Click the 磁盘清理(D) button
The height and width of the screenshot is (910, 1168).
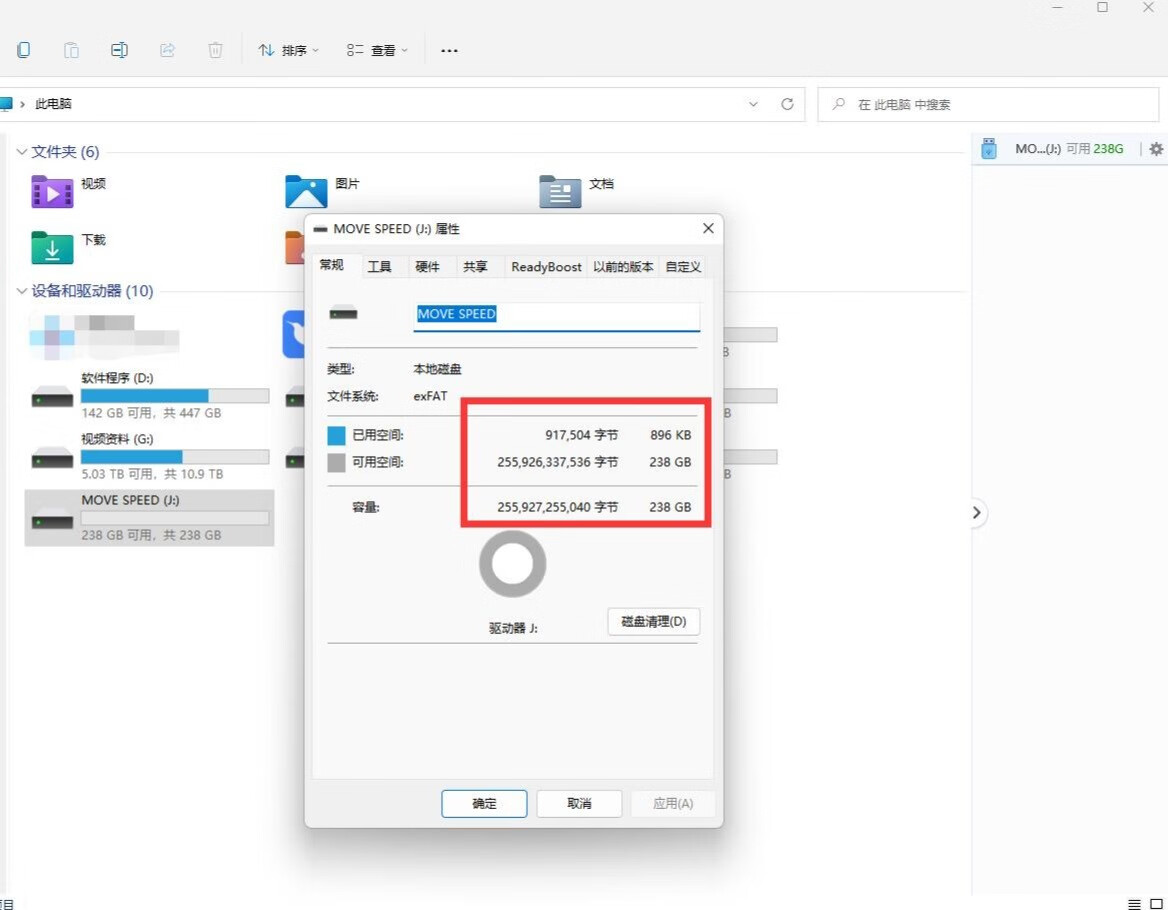tap(654, 621)
